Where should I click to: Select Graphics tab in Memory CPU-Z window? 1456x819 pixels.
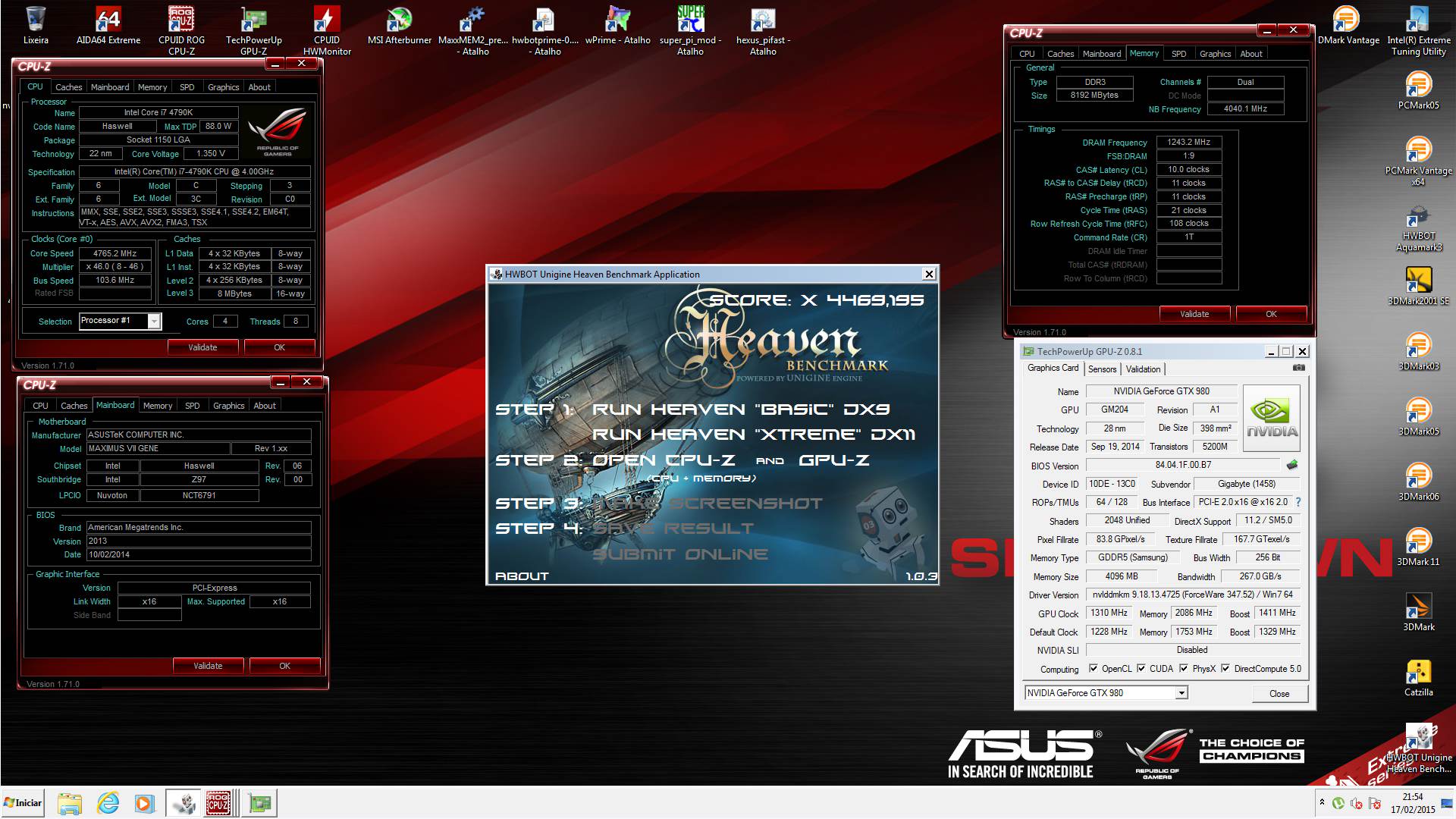[x=1215, y=54]
